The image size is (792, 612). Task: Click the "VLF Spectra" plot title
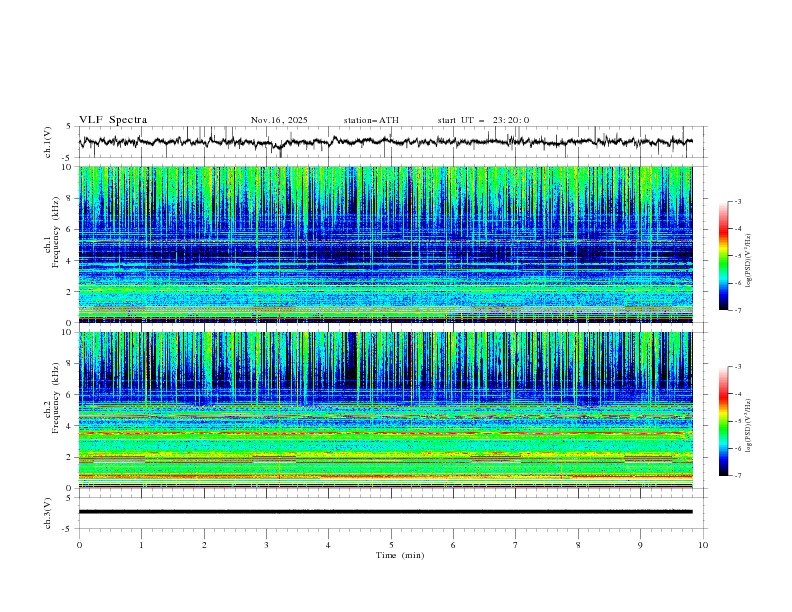(x=113, y=120)
